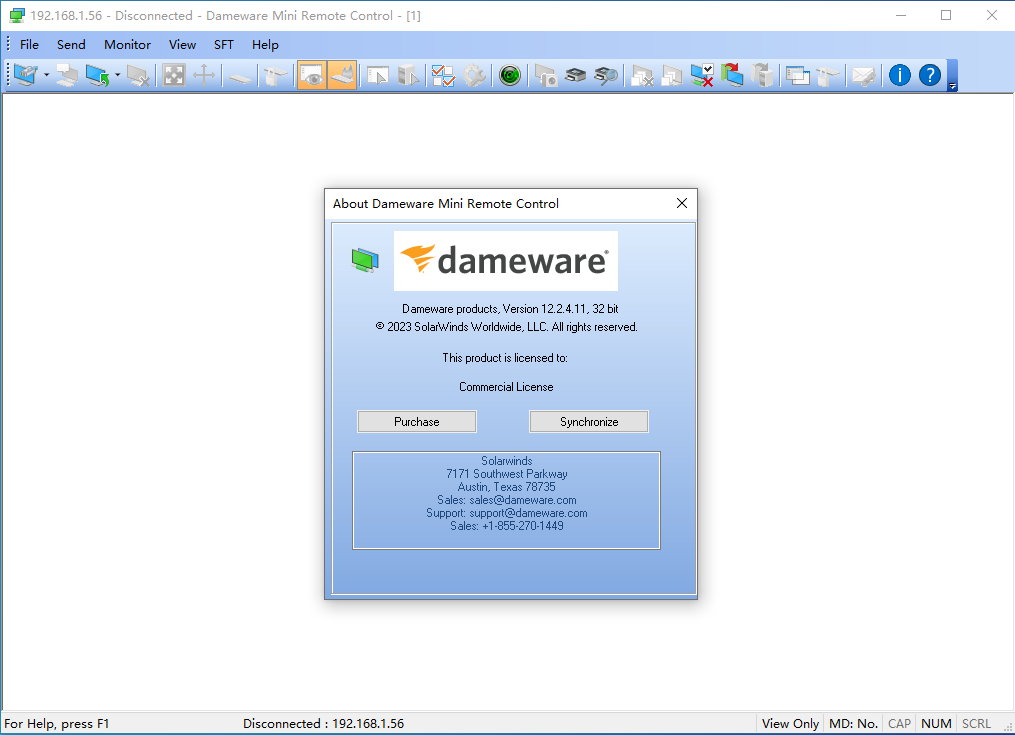Click the screenshot camera icon
The width and height of the screenshot is (1015, 735).
point(546,75)
